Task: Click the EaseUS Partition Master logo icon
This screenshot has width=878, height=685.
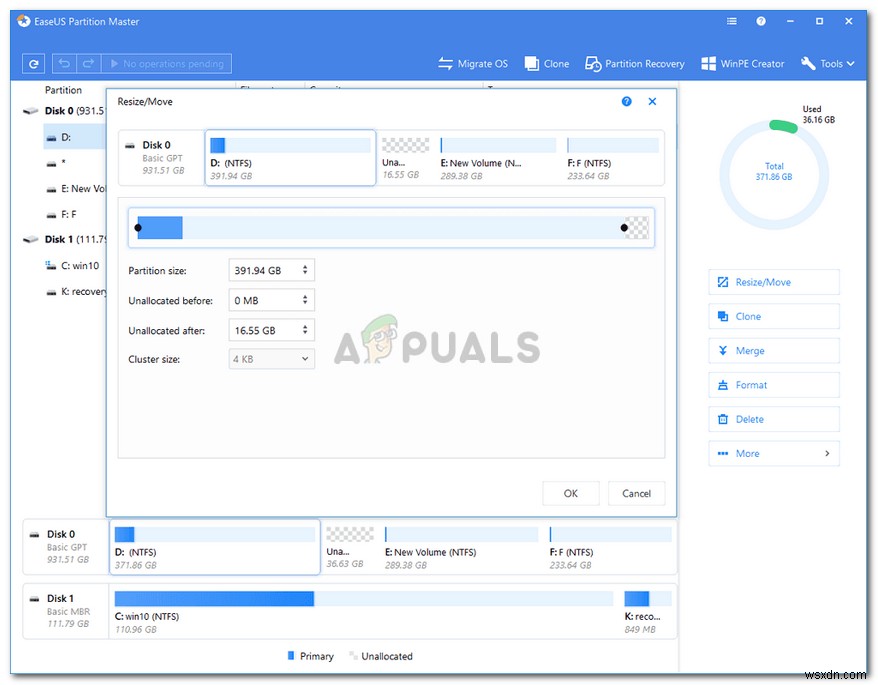Action: click(24, 21)
